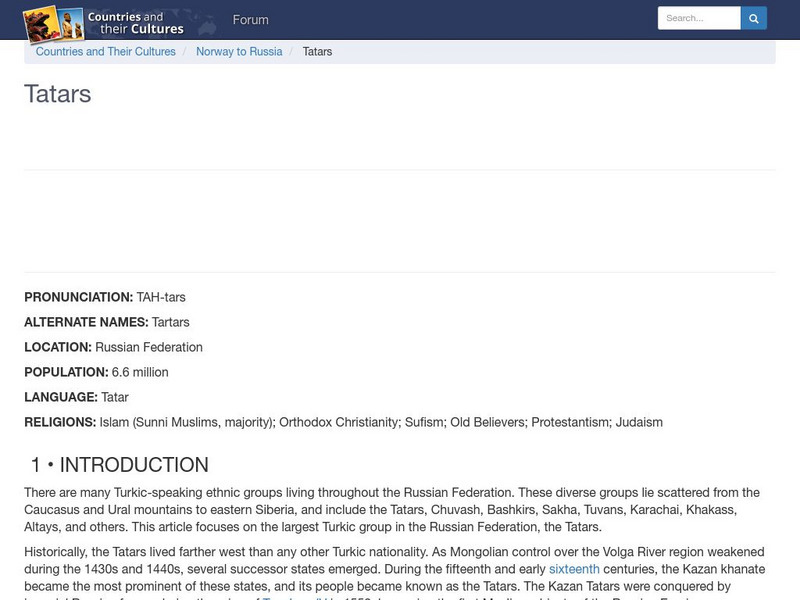Click the '6.6 million' population value
Image resolution: width=800 pixels, height=600 pixels.
pyautogui.click(x=140, y=372)
